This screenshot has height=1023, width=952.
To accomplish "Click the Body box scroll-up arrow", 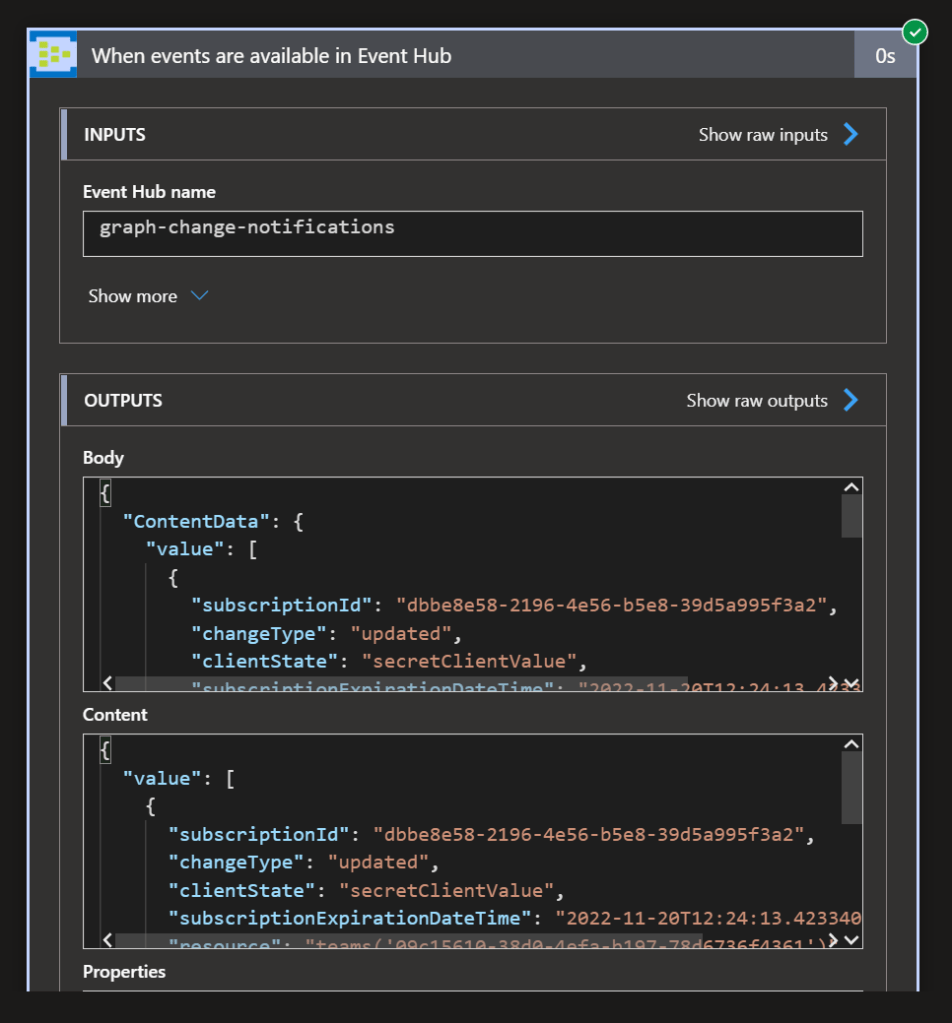I will 851,487.
